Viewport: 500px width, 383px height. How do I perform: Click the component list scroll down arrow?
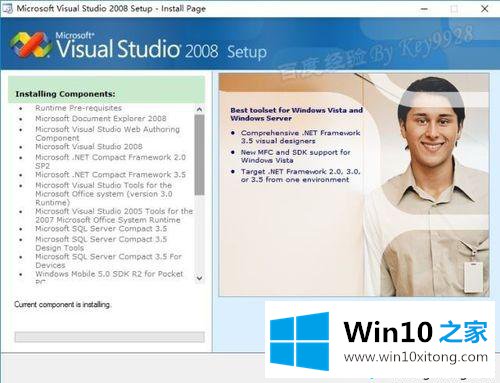click(199, 278)
